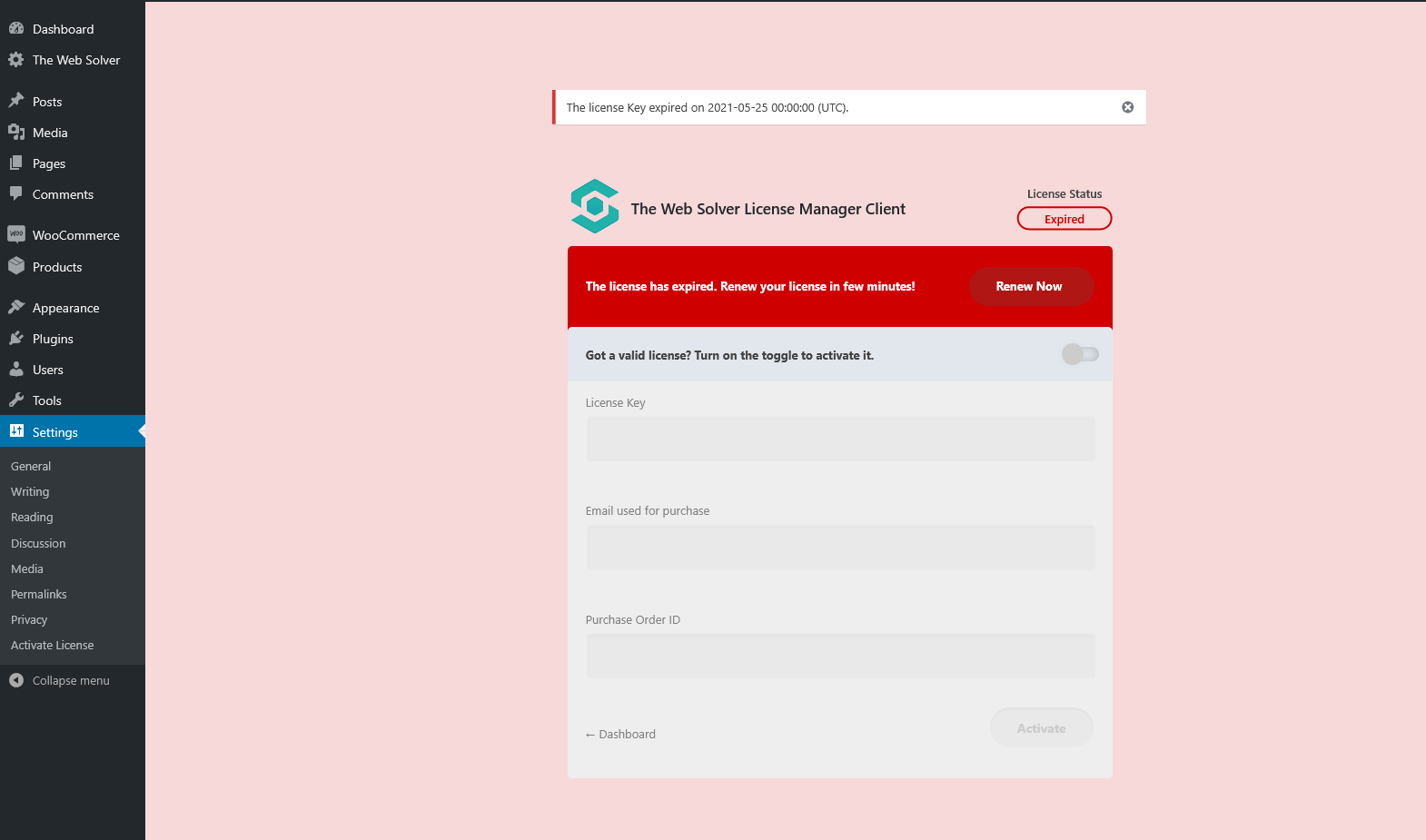Click The Web Solver hexagon logo

595,206
